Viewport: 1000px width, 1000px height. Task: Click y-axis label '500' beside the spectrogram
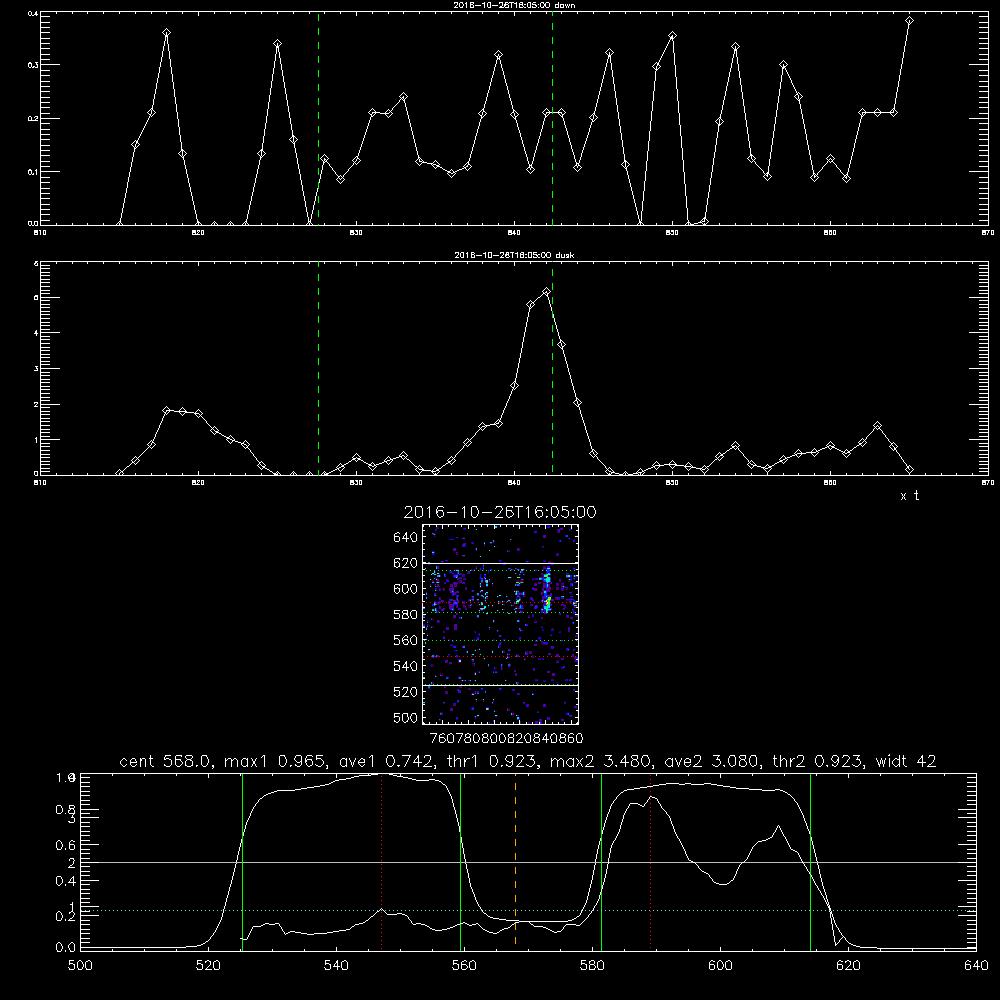406,718
